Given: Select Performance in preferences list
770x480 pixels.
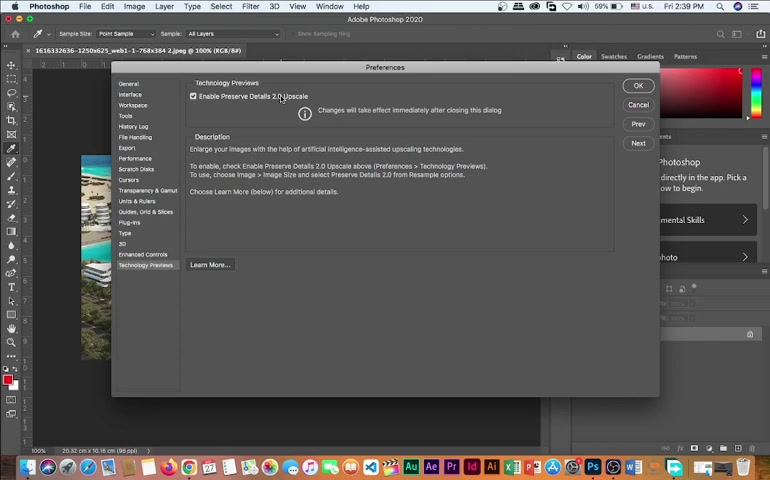Looking at the screenshot, I should click(x=135, y=159).
